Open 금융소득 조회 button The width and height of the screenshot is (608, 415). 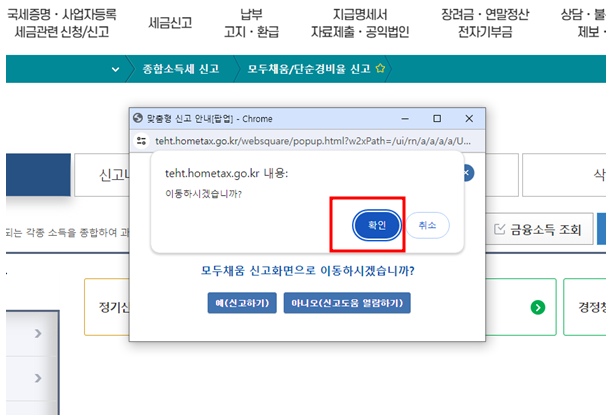click(539, 229)
